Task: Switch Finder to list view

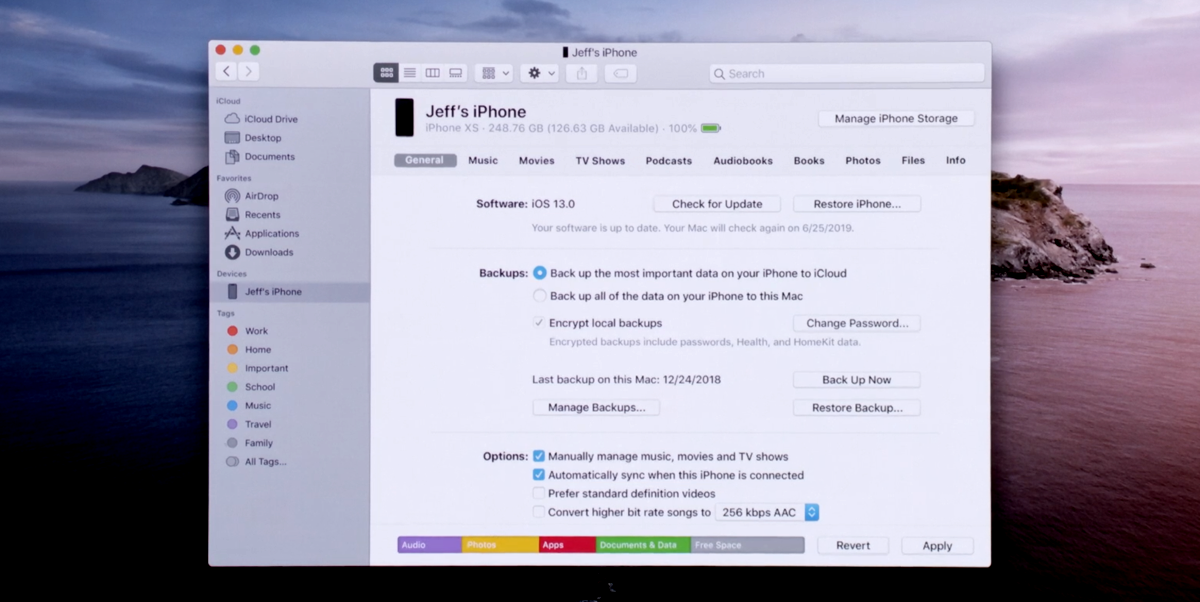Action: coord(409,73)
